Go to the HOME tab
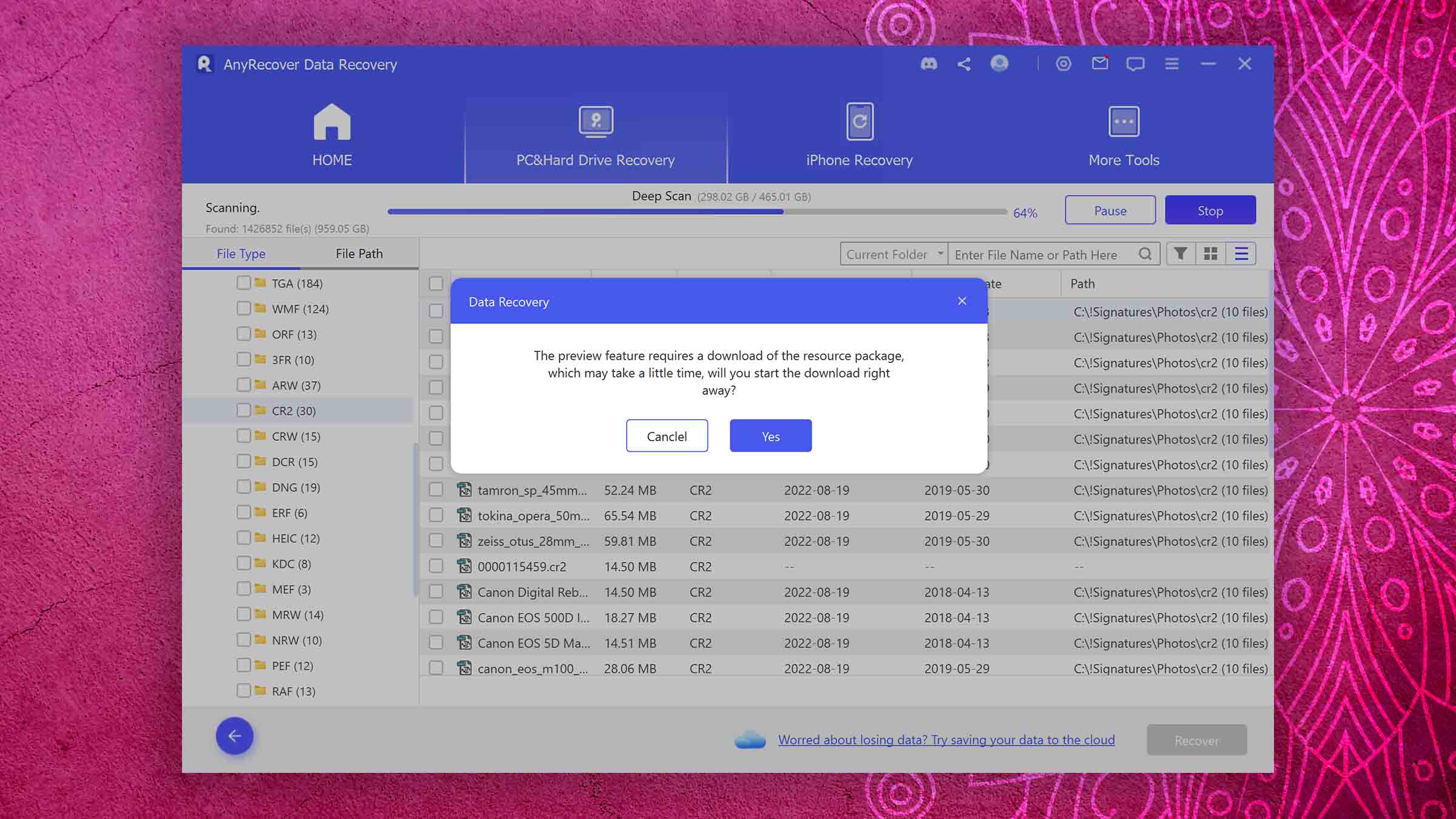 pyautogui.click(x=332, y=136)
